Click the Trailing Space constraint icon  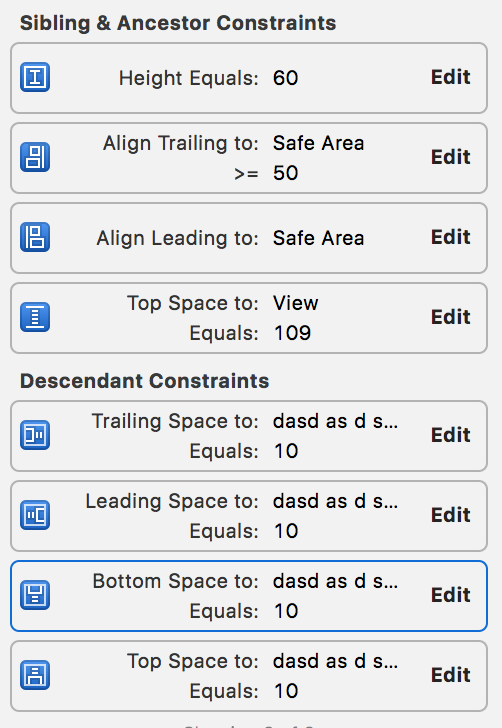(x=35, y=435)
